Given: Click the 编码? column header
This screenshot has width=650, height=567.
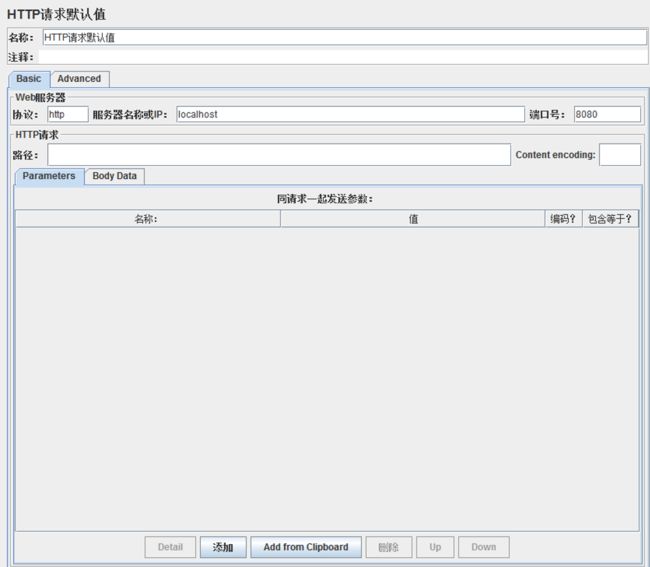Looking at the screenshot, I should click(x=563, y=219).
